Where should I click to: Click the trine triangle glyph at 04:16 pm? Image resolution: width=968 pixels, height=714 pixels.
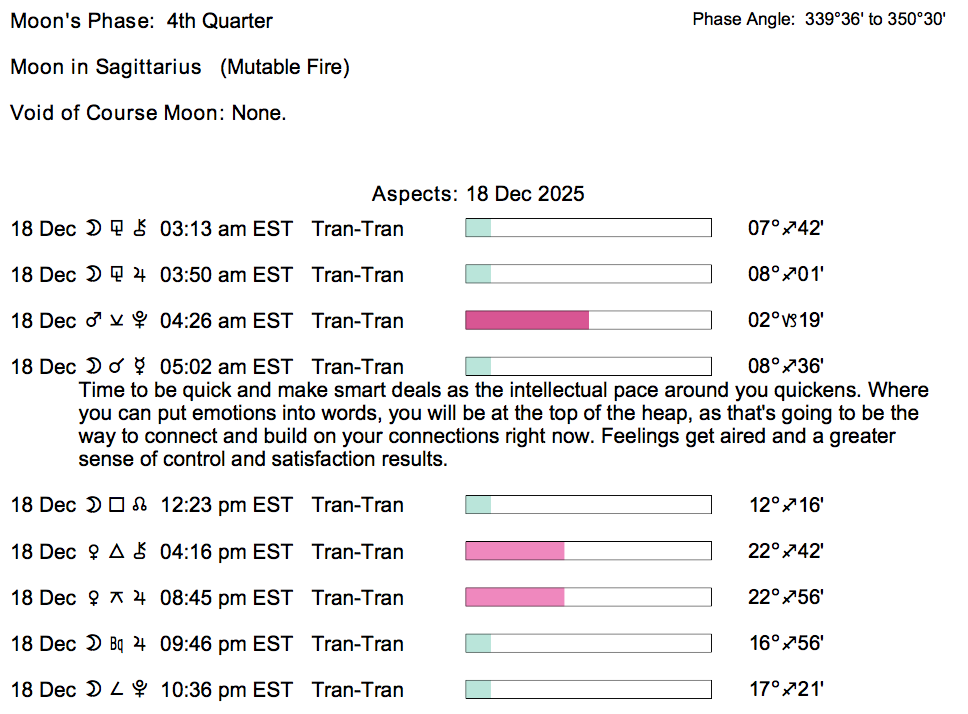115,552
